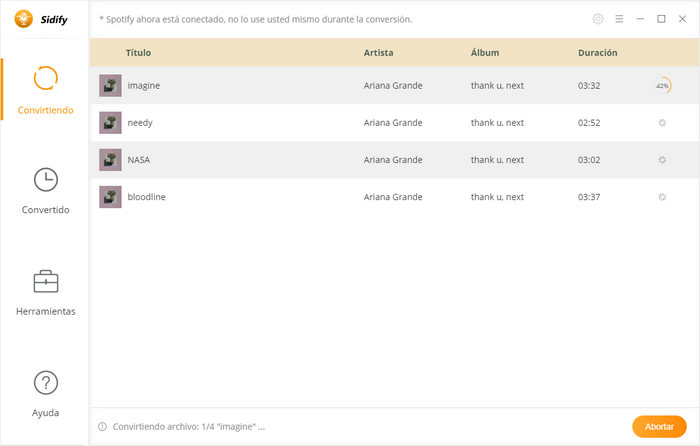The width and height of the screenshot is (700, 446).
Task: Open the settings gear icon
Action: point(598,19)
